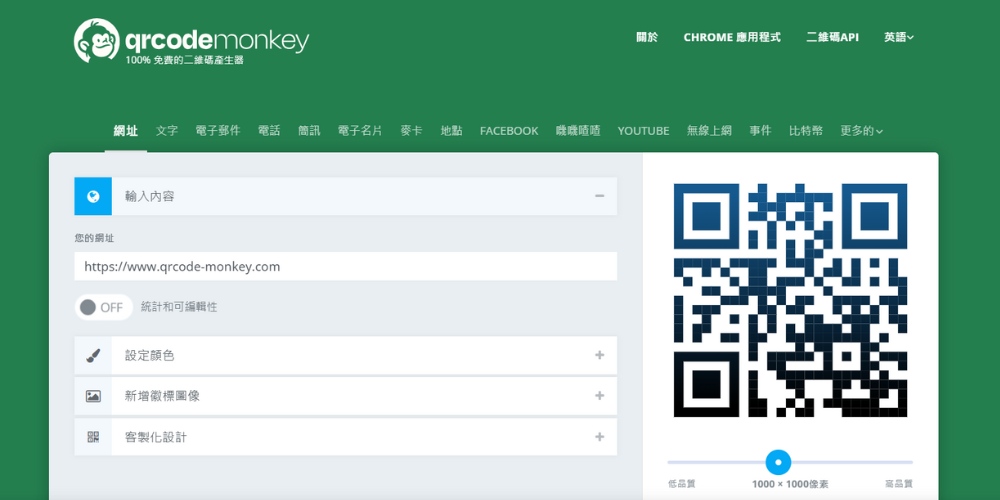Viewport: 1000px width, 500px height.
Task: Open the 二維碼API link
Action: [832, 38]
